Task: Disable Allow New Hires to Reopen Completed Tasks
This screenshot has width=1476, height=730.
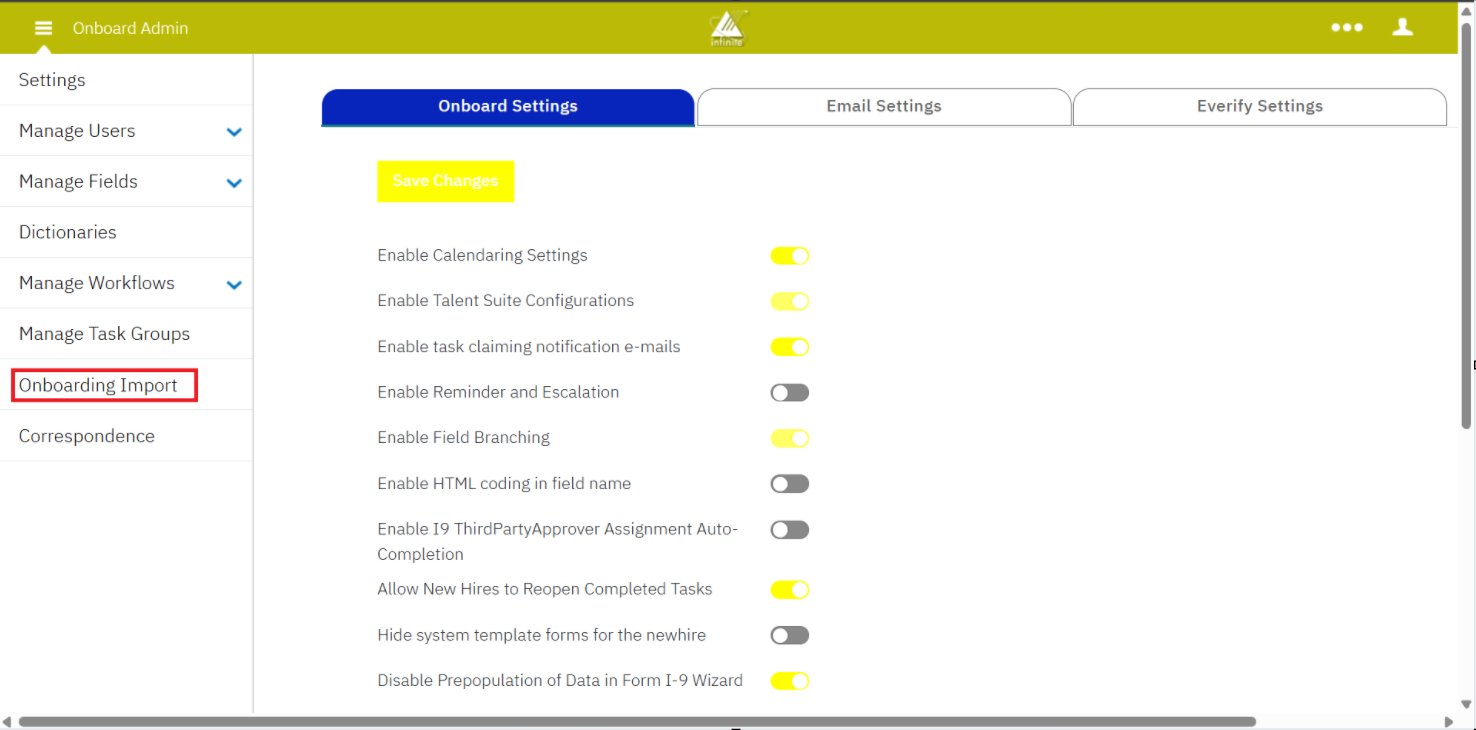Action: (789, 590)
